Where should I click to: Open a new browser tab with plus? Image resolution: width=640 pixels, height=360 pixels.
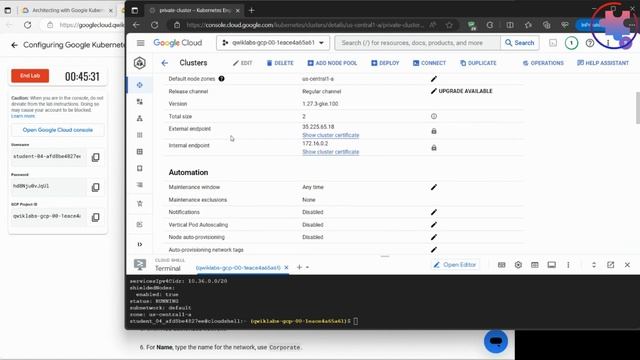(251, 10)
